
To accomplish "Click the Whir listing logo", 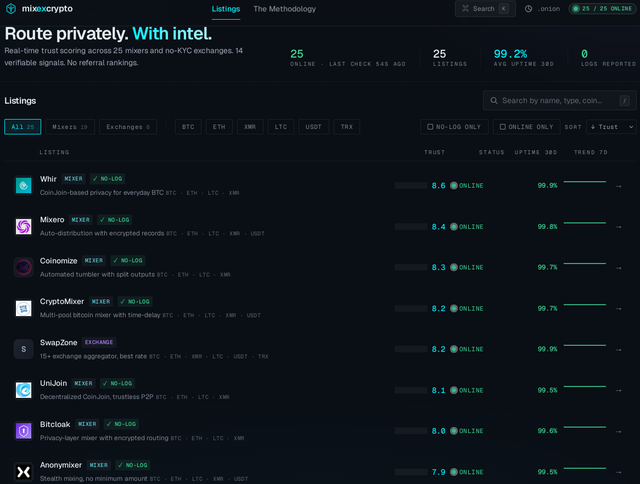I will click(x=24, y=186).
